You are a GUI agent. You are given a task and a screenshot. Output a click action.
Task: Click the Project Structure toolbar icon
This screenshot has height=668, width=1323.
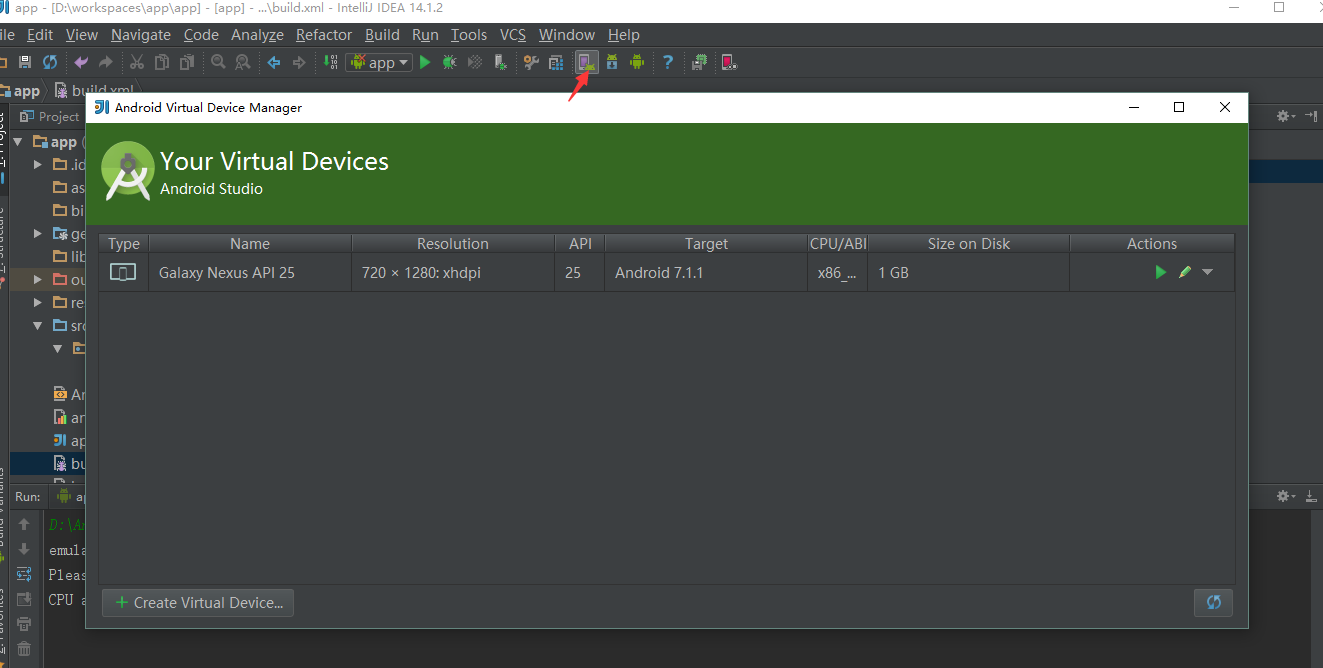click(556, 62)
